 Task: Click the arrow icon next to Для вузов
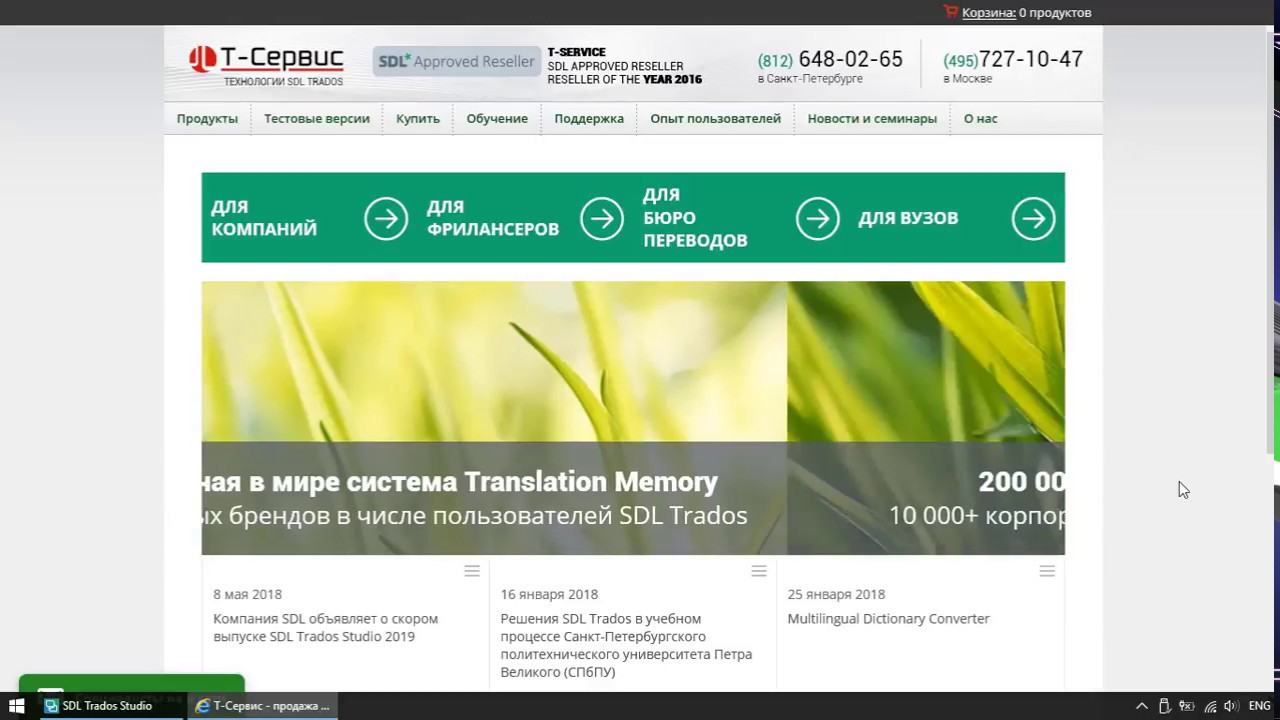1034,218
